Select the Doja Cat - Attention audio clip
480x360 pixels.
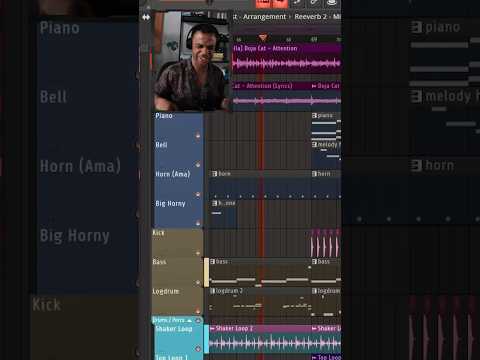point(287,59)
